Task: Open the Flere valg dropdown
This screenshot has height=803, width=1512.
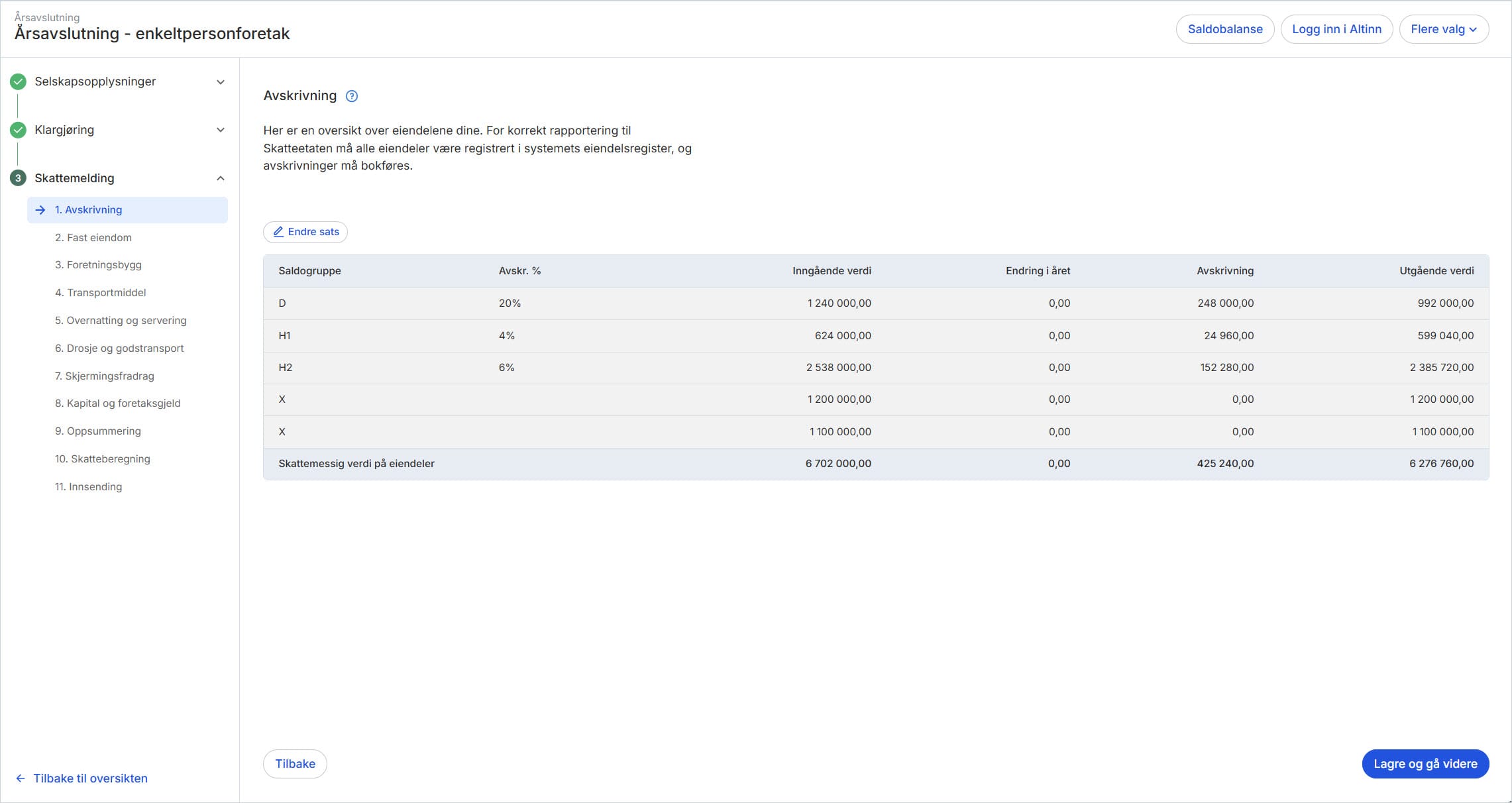Action: [x=1444, y=29]
